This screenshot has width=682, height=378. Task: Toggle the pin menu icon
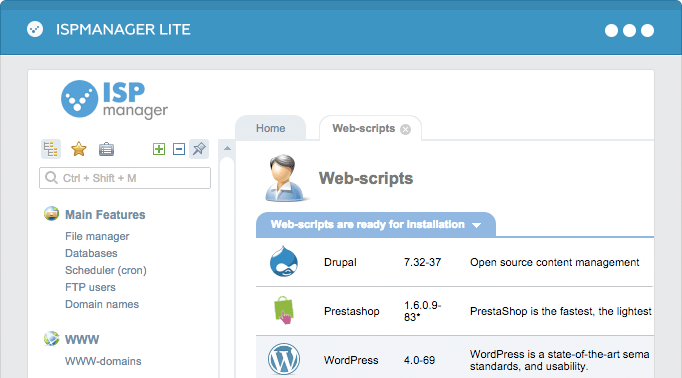[199, 149]
